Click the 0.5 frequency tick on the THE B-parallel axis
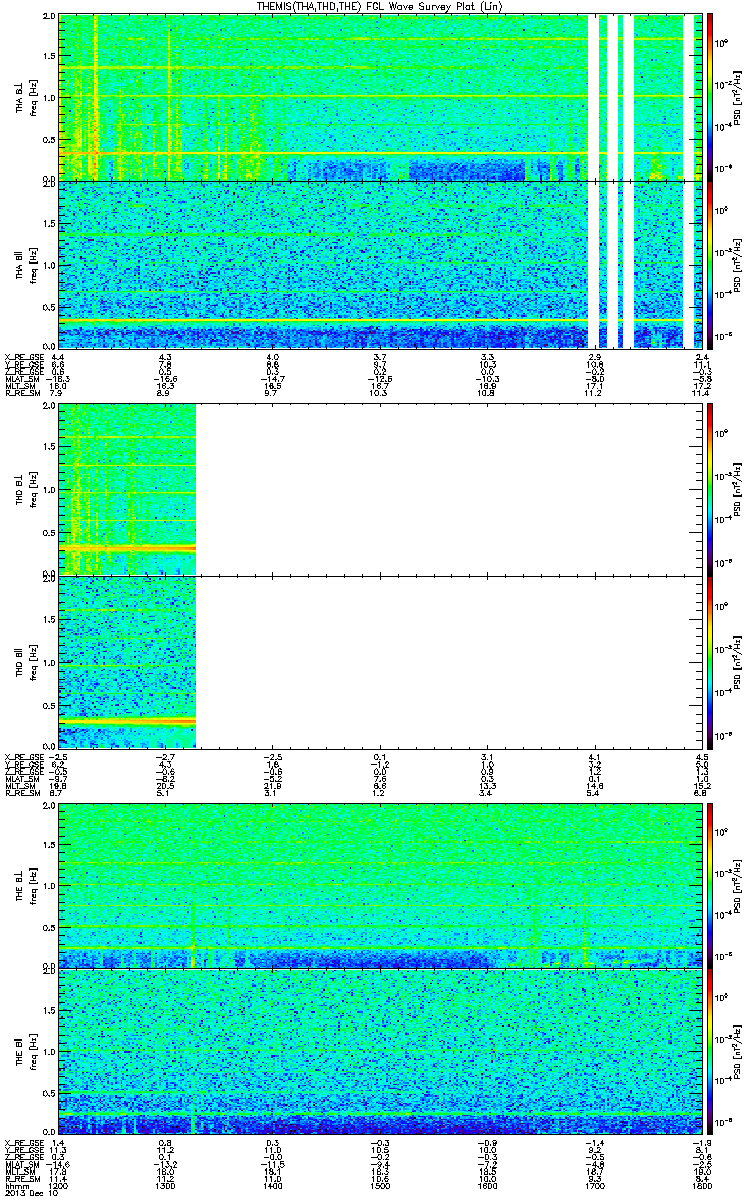This screenshot has width=750, height=1200. point(50,1093)
